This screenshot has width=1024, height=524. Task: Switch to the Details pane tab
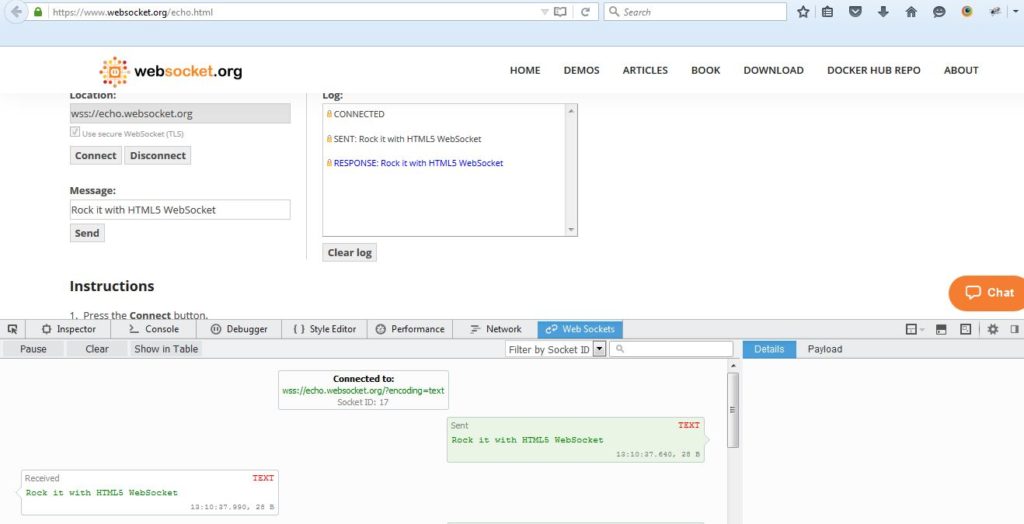tap(769, 349)
